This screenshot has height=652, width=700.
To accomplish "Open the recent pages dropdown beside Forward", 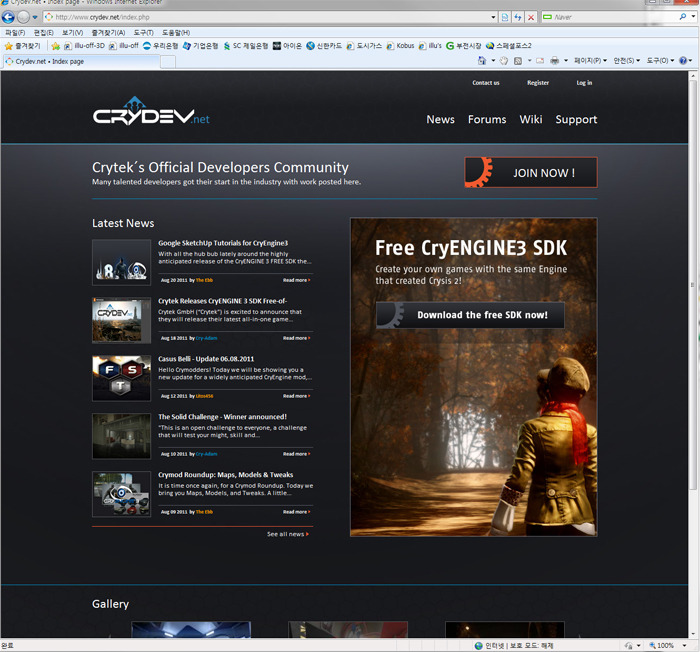I will 35,17.
